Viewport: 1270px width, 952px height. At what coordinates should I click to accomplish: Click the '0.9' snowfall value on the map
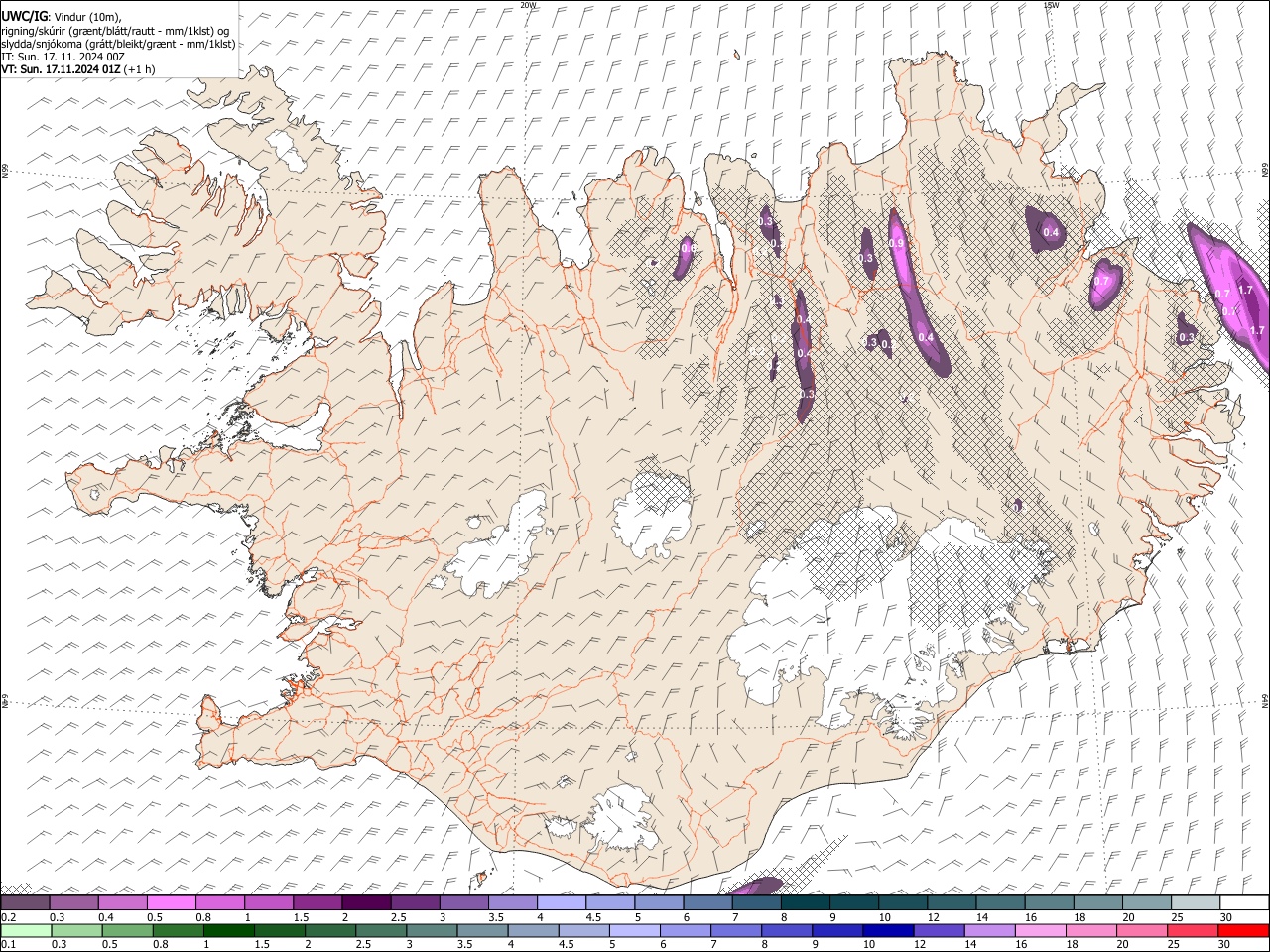point(896,243)
